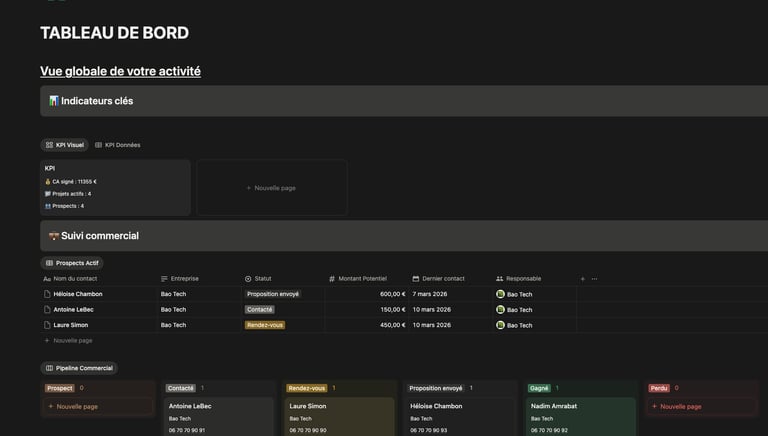The height and width of the screenshot is (436, 768).
Task: Click Antoine LeBec's 10 mars 2026 date cell
Action: coord(450,310)
